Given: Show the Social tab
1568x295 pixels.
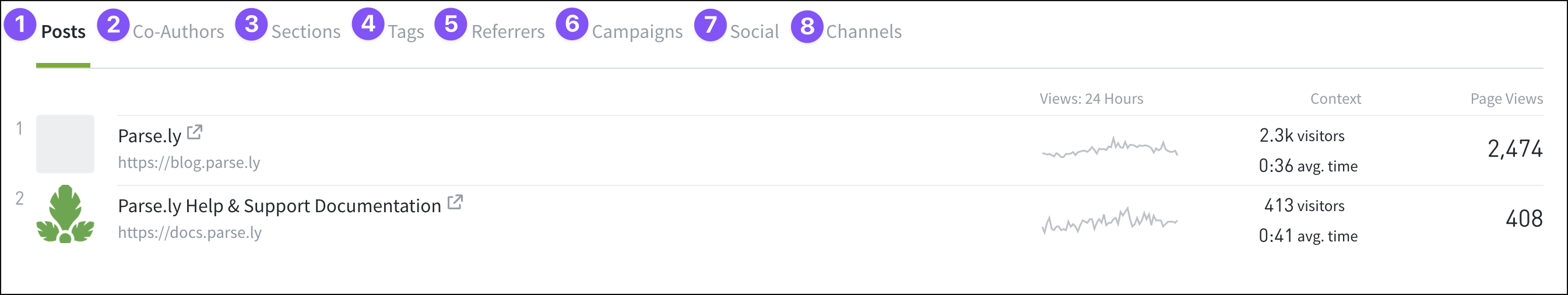Looking at the screenshot, I should (755, 31).
